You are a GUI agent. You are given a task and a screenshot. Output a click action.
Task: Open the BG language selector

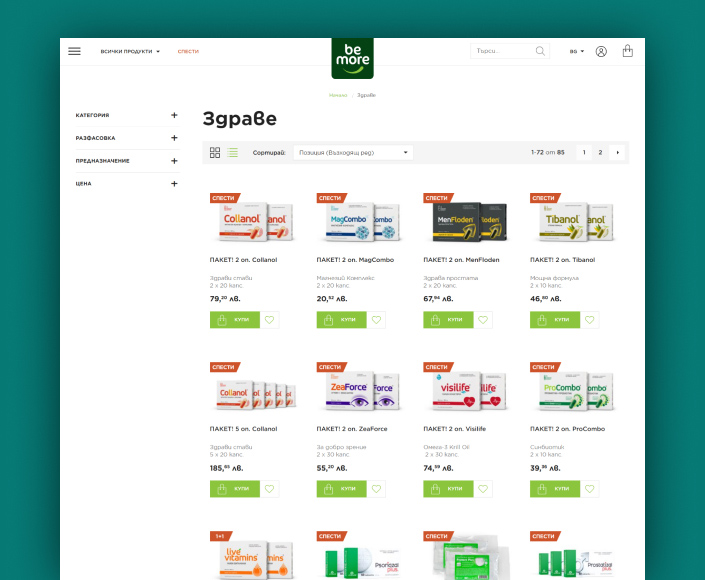click(577, 51)
